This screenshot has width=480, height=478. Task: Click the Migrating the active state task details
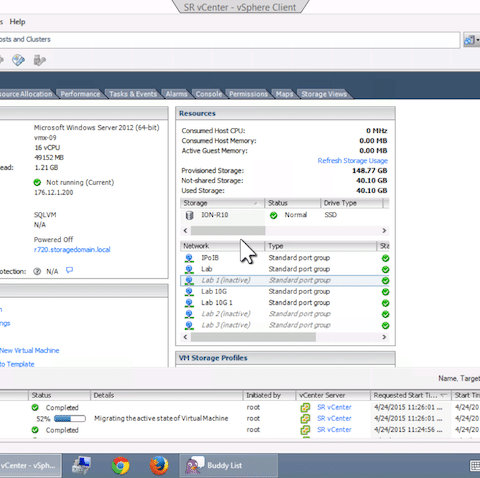pyautogui.click(x=161, y=419)
